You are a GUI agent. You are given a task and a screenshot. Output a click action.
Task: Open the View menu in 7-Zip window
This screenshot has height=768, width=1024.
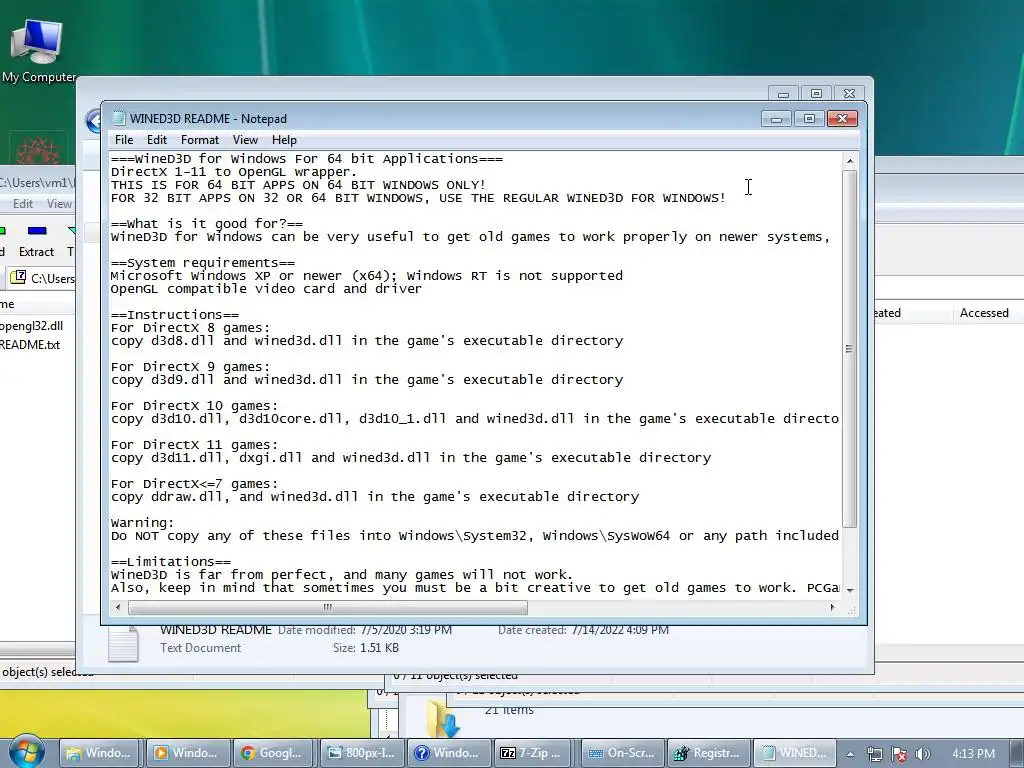coord(59,204)
